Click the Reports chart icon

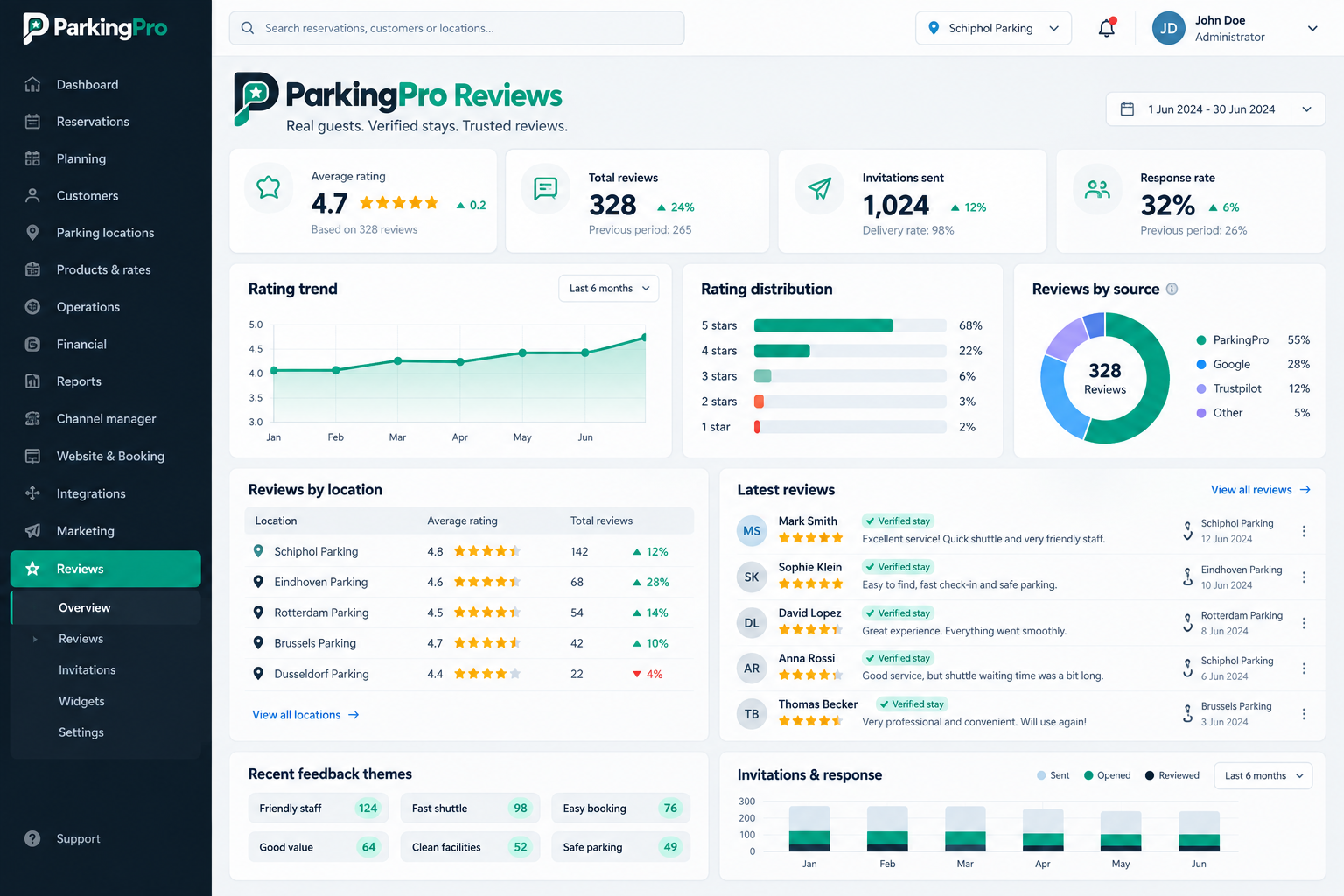[32, 381]
